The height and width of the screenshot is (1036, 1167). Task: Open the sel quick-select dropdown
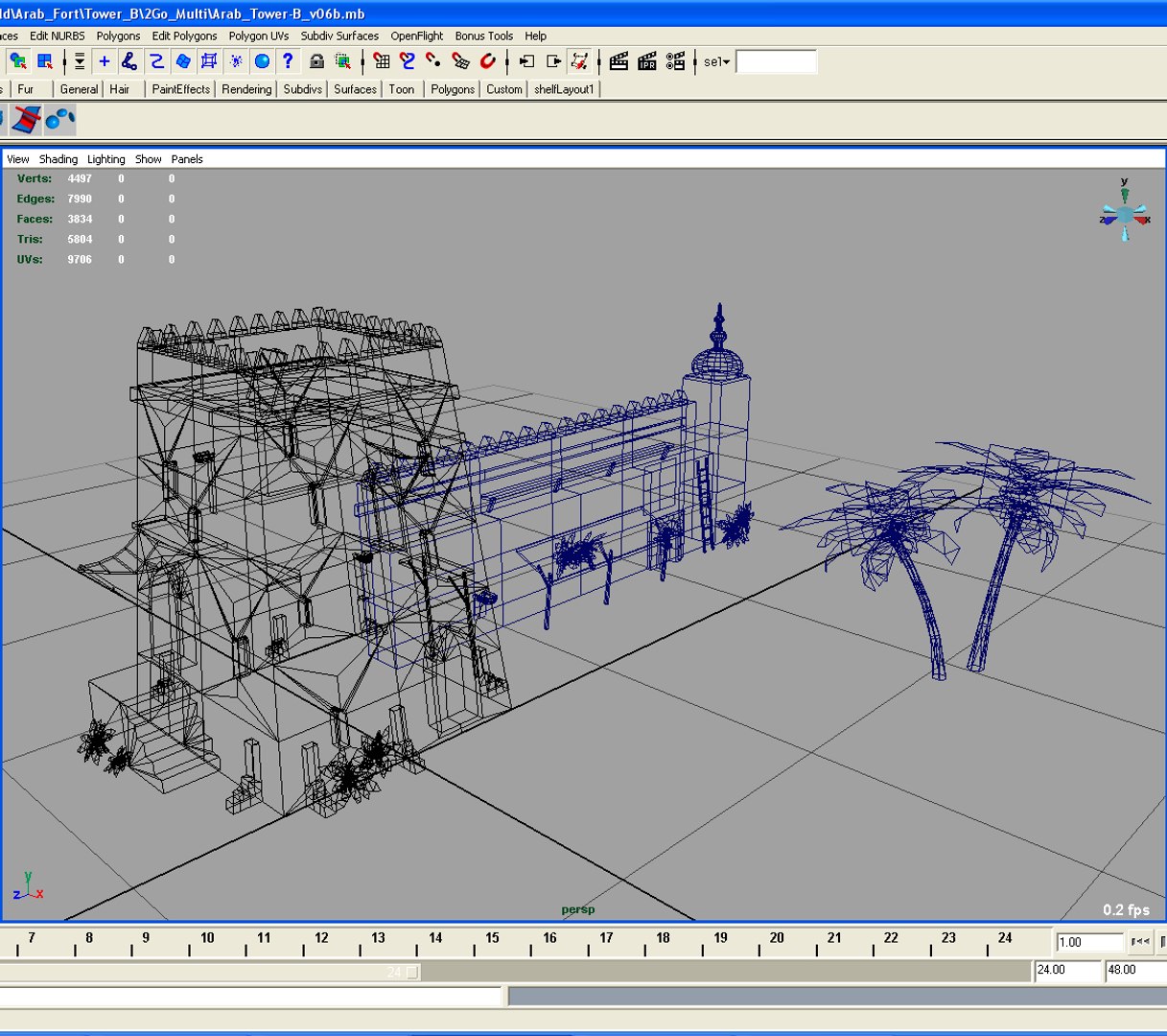pyautogui.click(x=716, y=62)
